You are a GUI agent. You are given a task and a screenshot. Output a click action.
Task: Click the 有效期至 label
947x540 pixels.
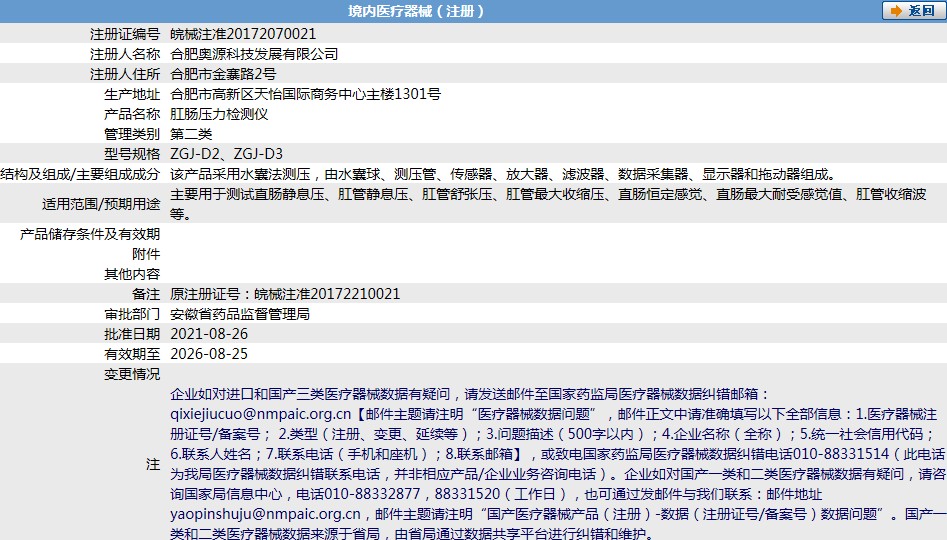click(x=132, y=353)
